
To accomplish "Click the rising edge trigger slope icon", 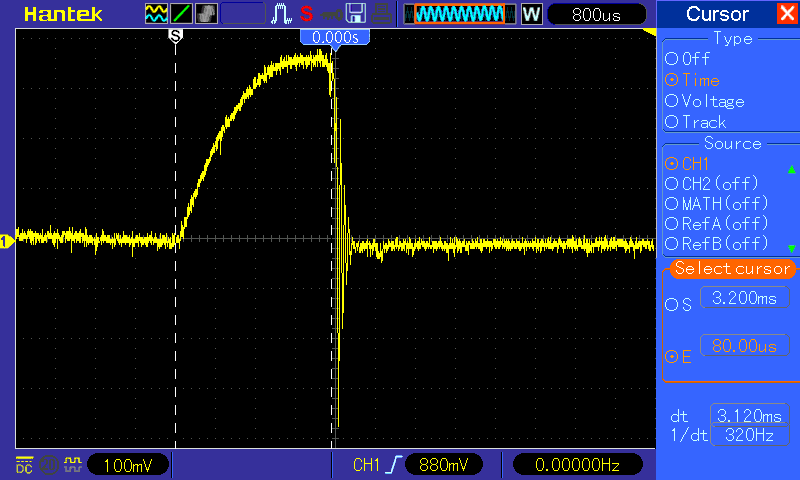I will (x=394, y=465).
